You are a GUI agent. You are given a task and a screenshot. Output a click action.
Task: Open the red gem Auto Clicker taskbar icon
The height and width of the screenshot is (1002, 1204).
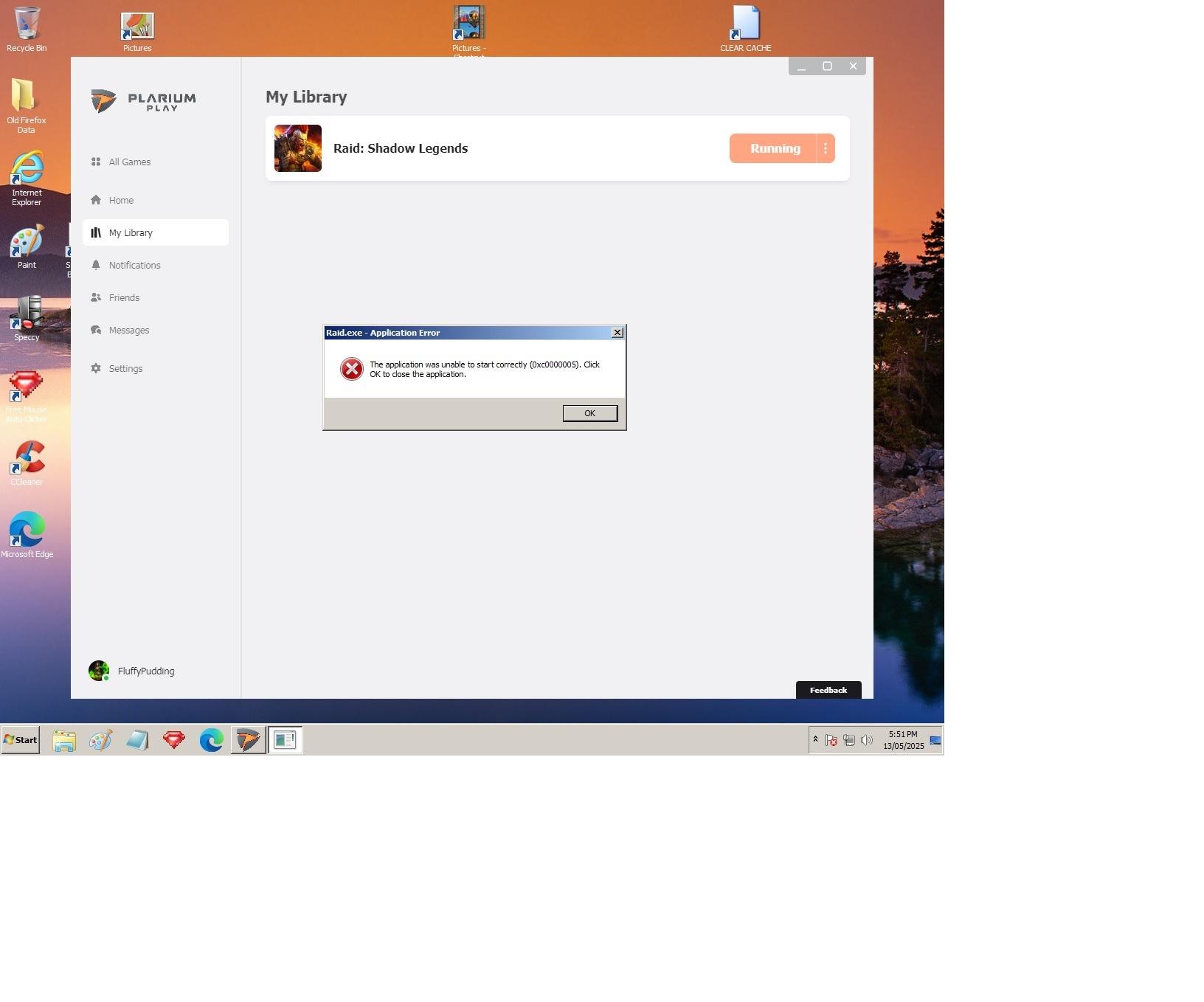point(174,740)
